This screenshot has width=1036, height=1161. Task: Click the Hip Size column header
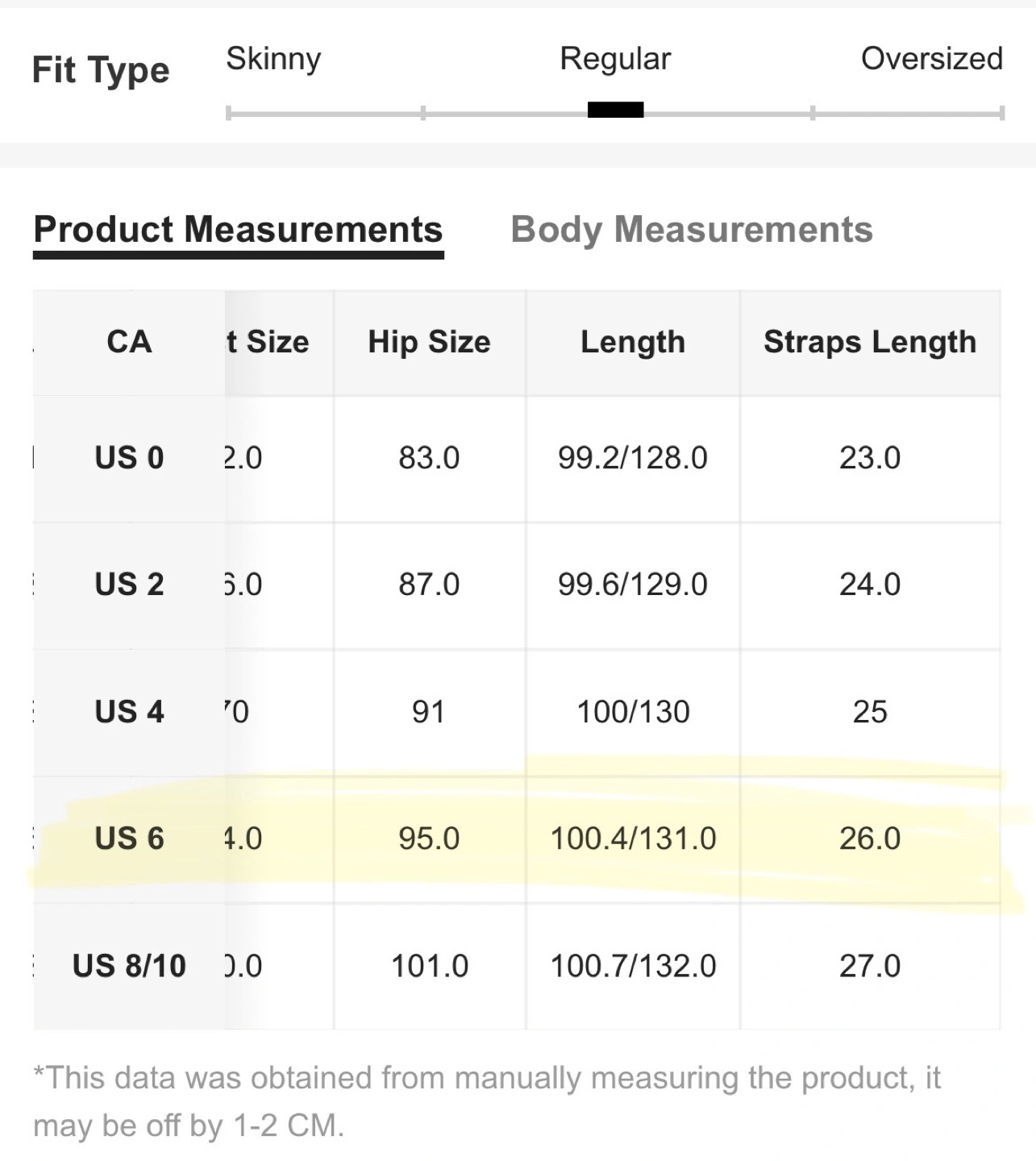(430, 343)
